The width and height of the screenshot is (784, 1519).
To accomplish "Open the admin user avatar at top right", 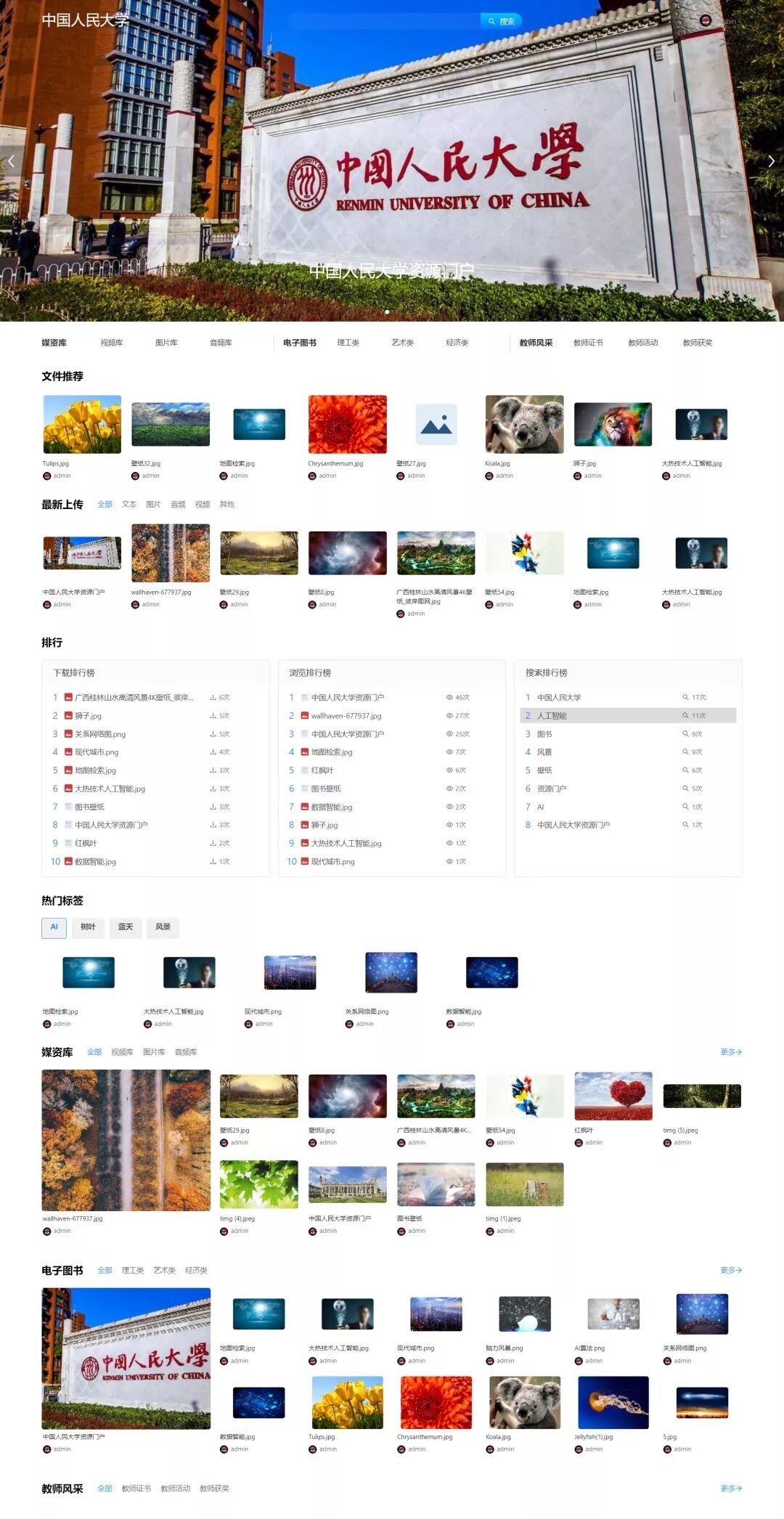I will point(705,21).
